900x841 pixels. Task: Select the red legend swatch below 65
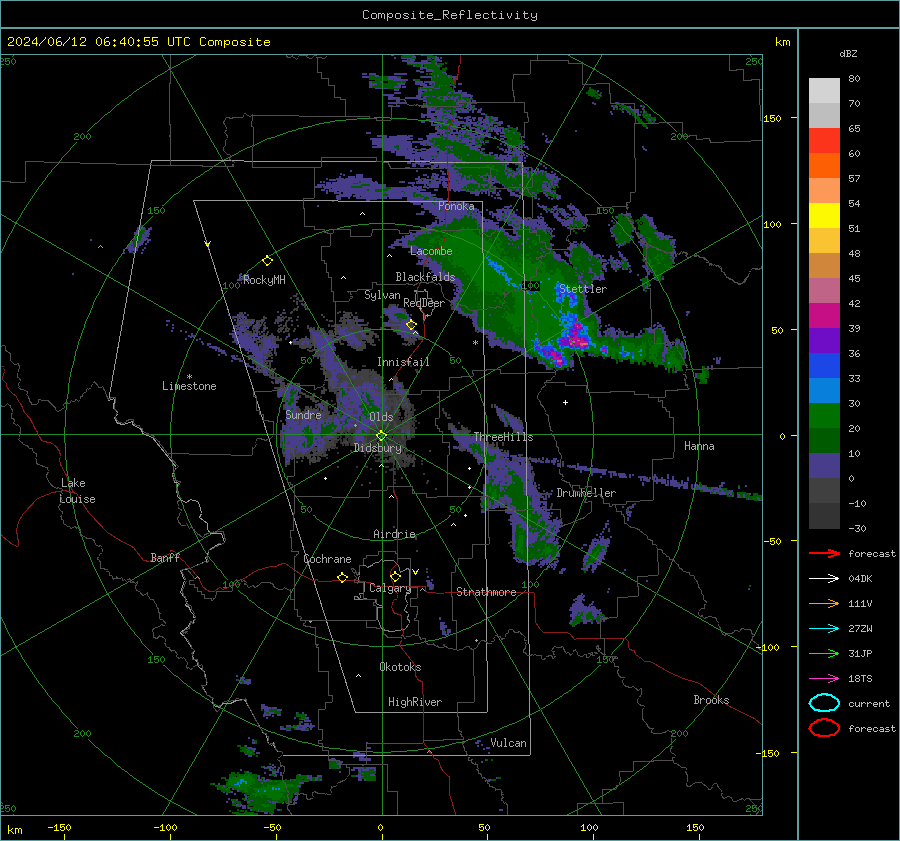(824, 141)
